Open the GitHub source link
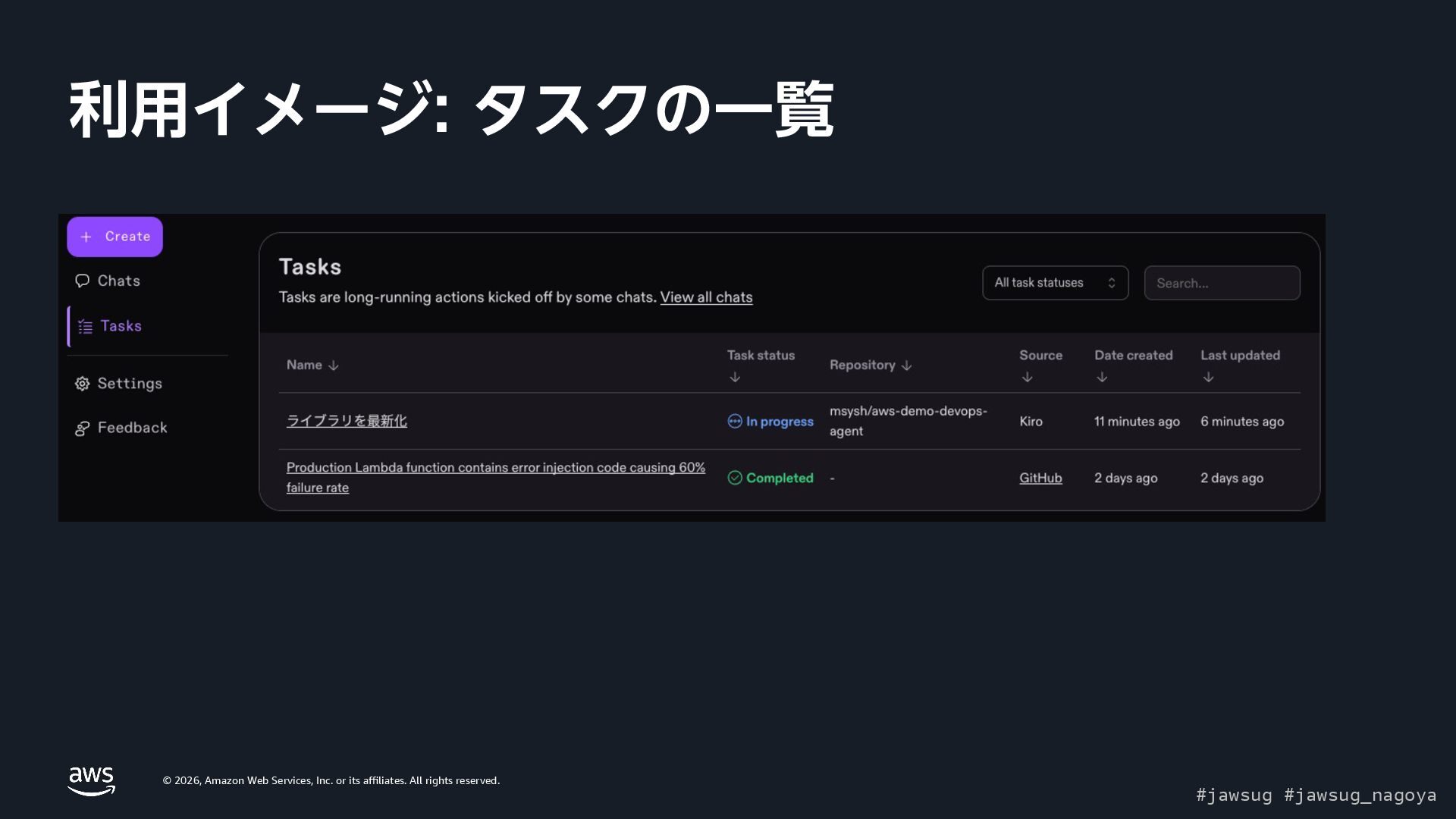This screenshot has width=1456, height=819. click(1040, 478)
